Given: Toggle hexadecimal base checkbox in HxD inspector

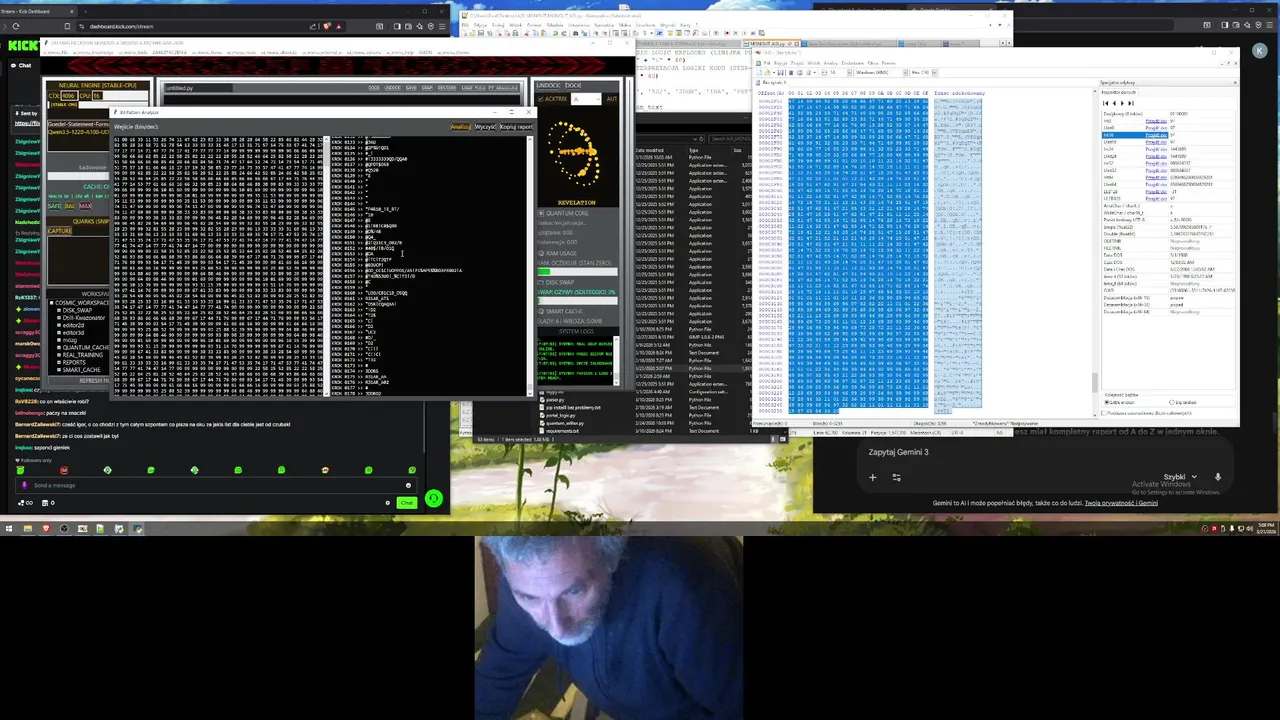Looking at the screenshot, I should coord(1104,413).
